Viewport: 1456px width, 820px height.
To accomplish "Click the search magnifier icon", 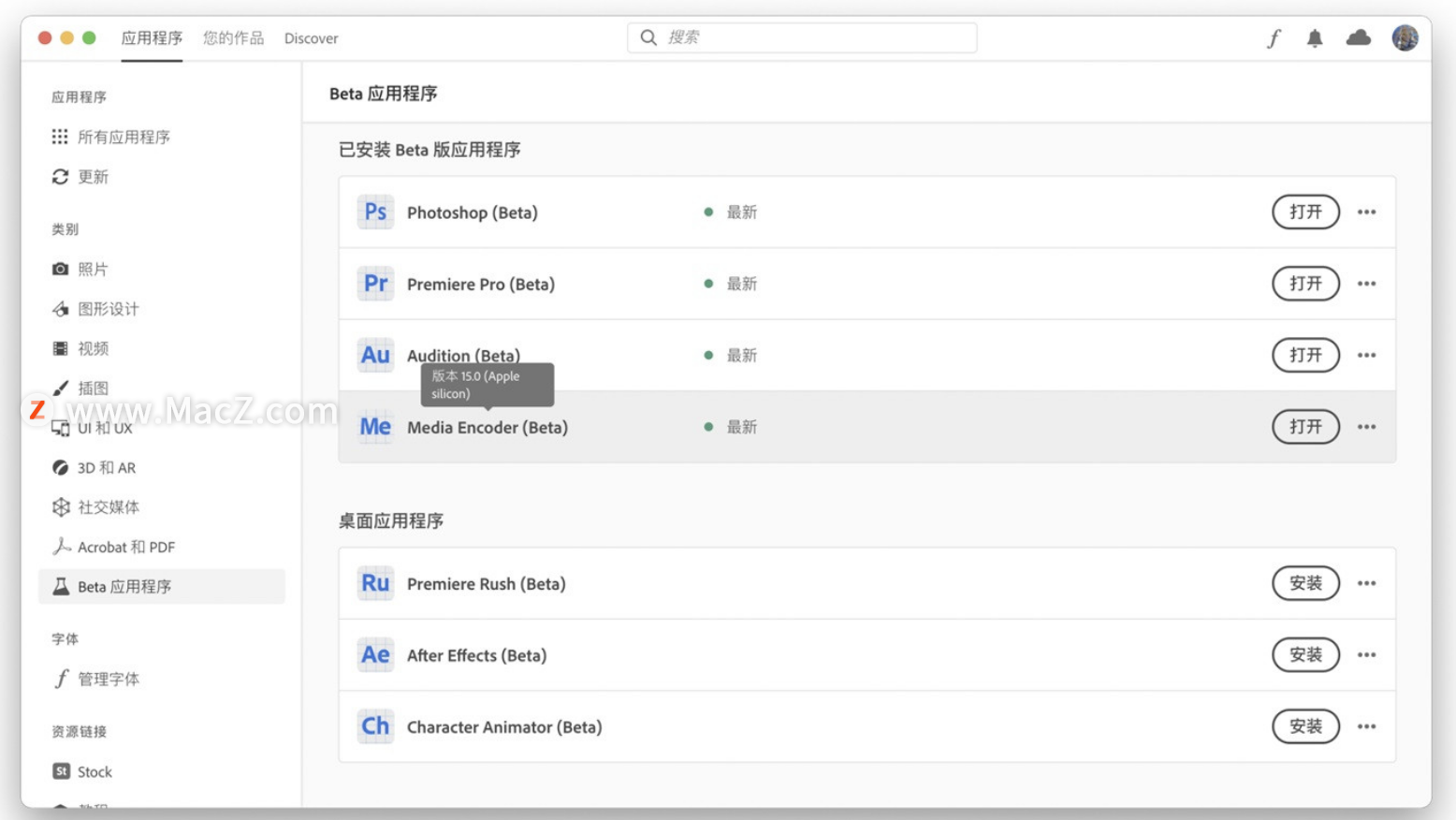I will [648, 37].
